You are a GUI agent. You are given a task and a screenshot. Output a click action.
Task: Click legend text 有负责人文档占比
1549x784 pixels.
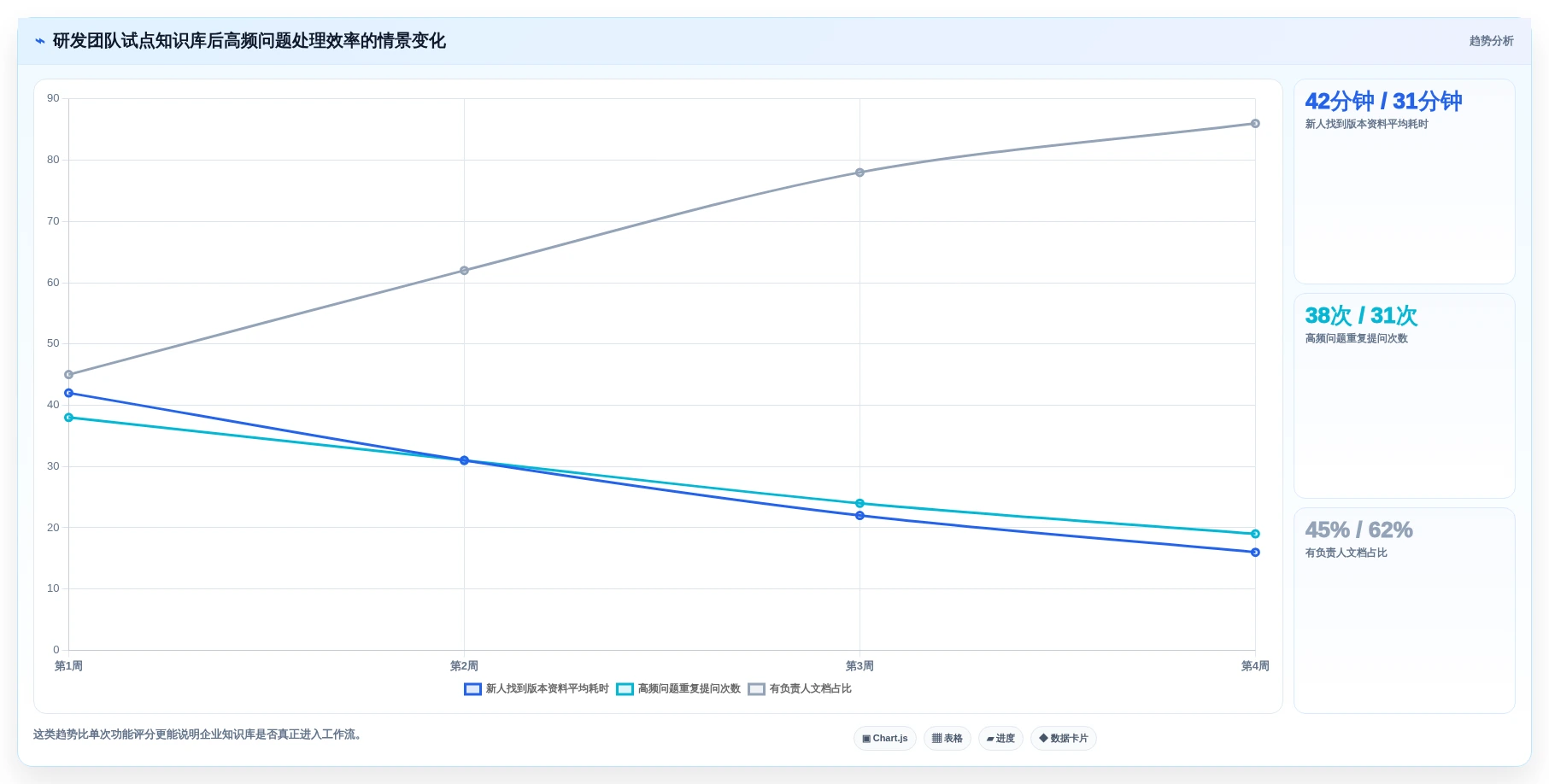coord(811,689)
